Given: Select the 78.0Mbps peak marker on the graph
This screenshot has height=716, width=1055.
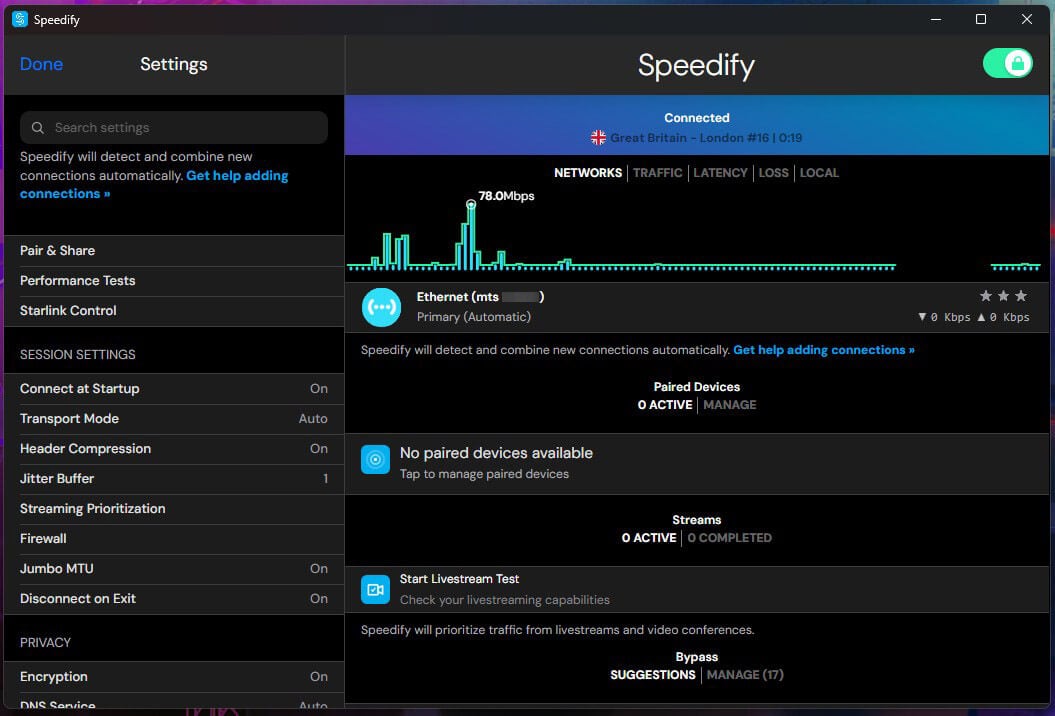Looking at the screenshot, I should pos(471,204).
